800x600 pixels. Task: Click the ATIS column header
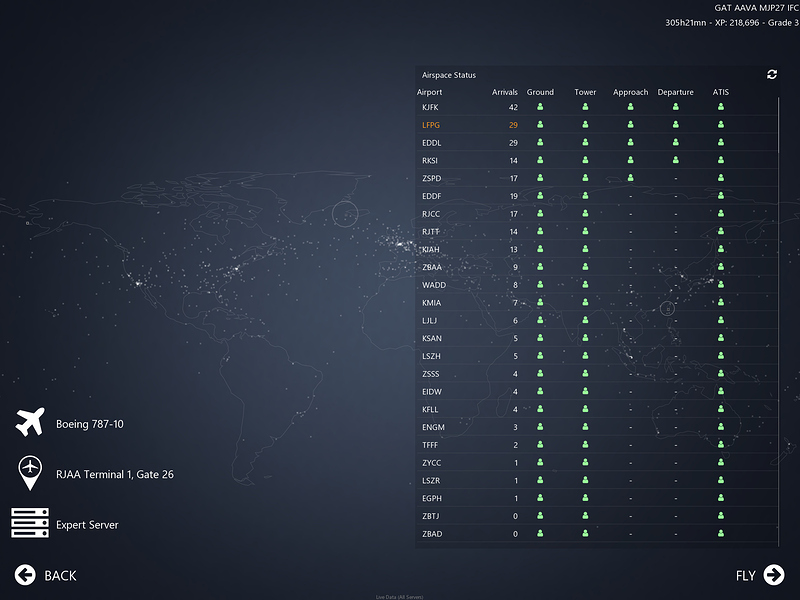[x=721, y=92]
